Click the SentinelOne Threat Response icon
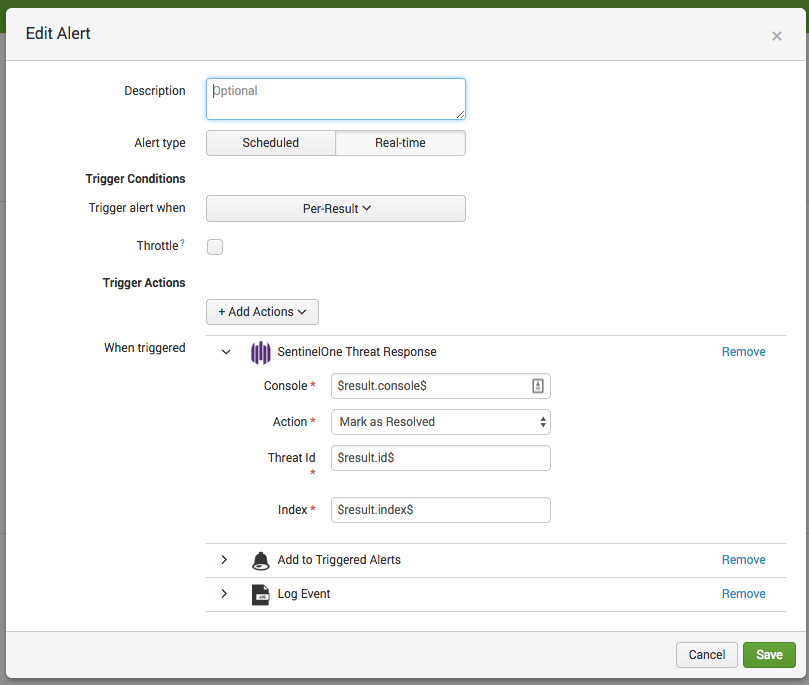 coord(260,352)
